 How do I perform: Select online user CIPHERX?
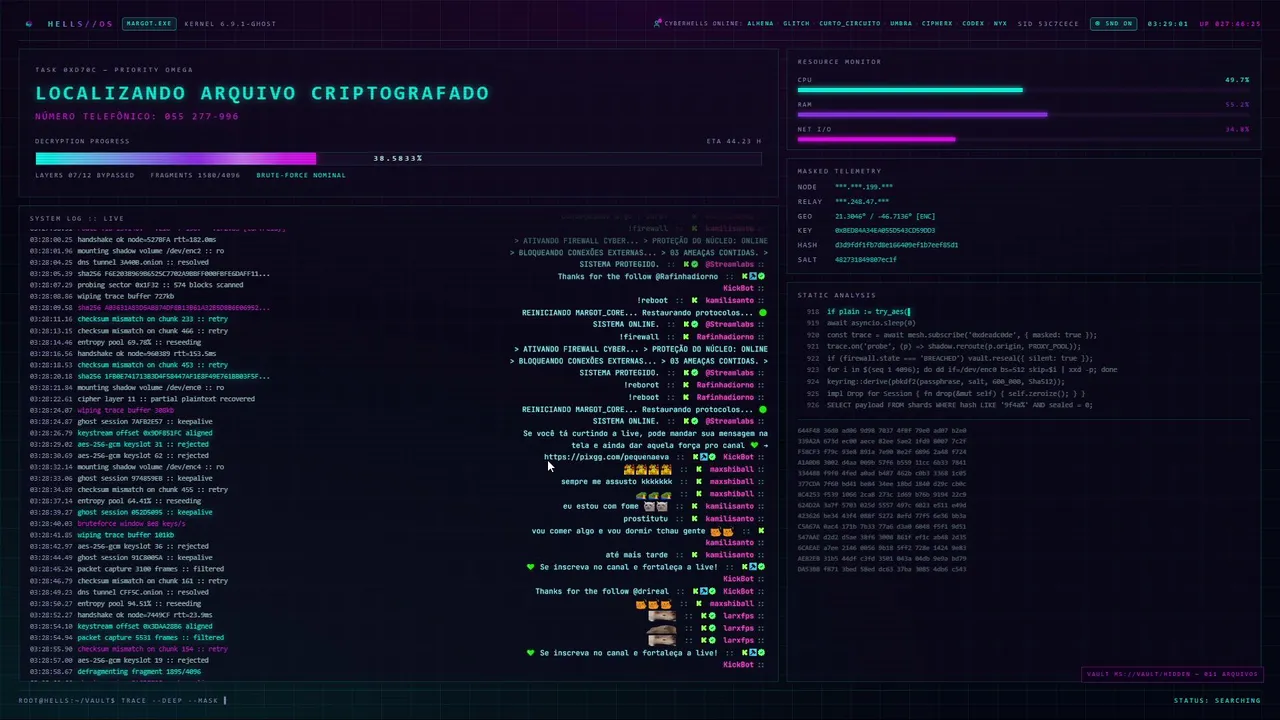pyautogui.click(x=937, y=23)
